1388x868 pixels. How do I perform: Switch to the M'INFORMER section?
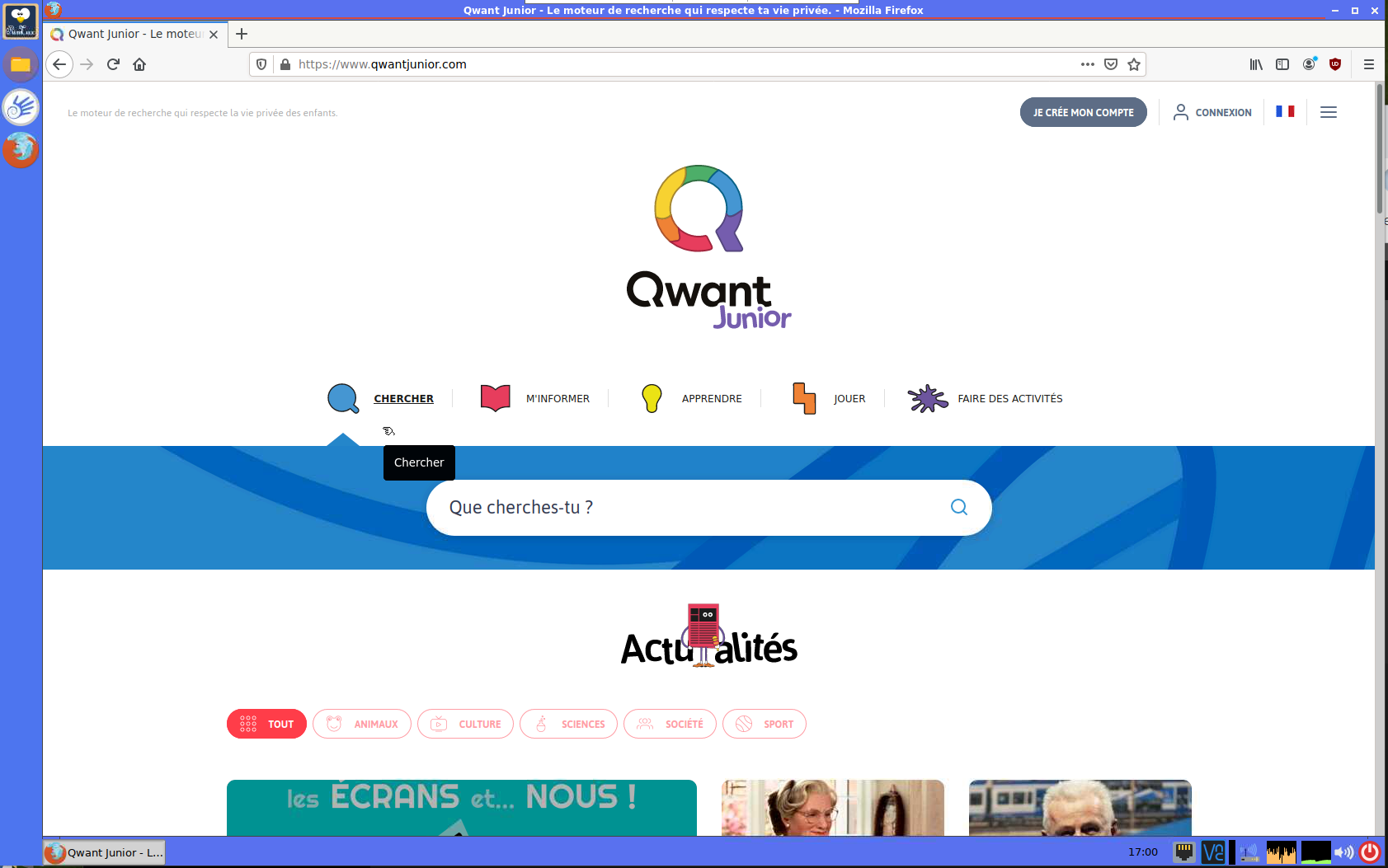coord(558,399)
